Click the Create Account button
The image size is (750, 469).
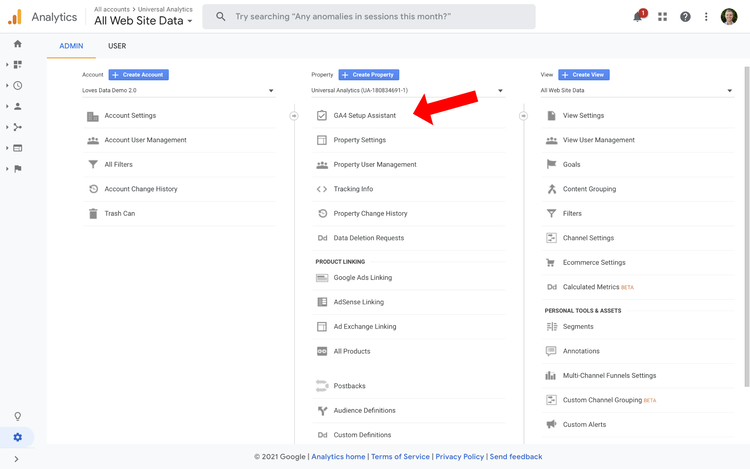(x=139, y=75)
